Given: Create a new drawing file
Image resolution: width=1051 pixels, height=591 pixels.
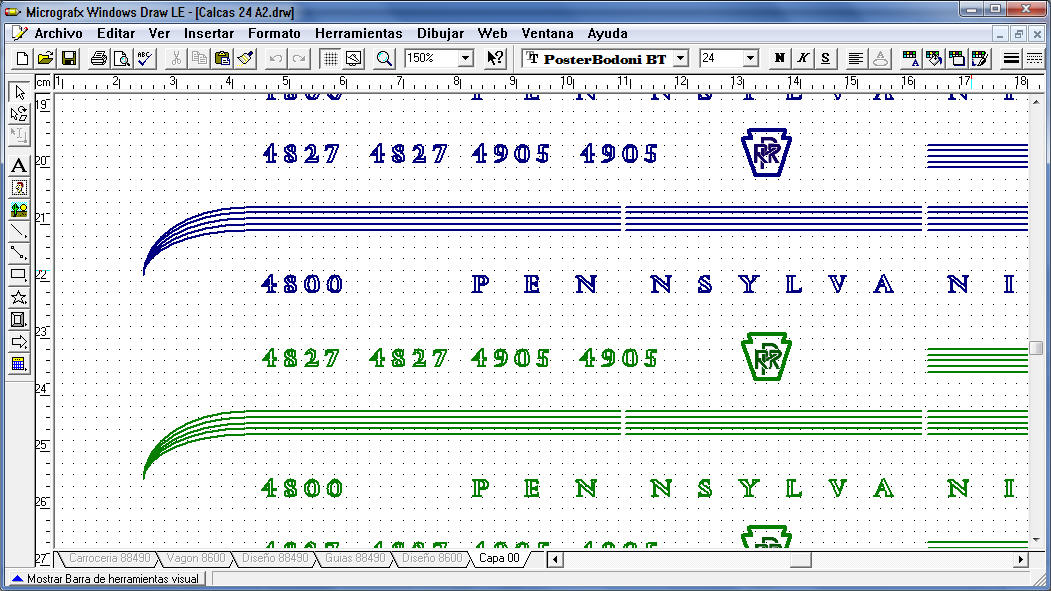Looking at the screenshot, I should (x=21, y=58).
